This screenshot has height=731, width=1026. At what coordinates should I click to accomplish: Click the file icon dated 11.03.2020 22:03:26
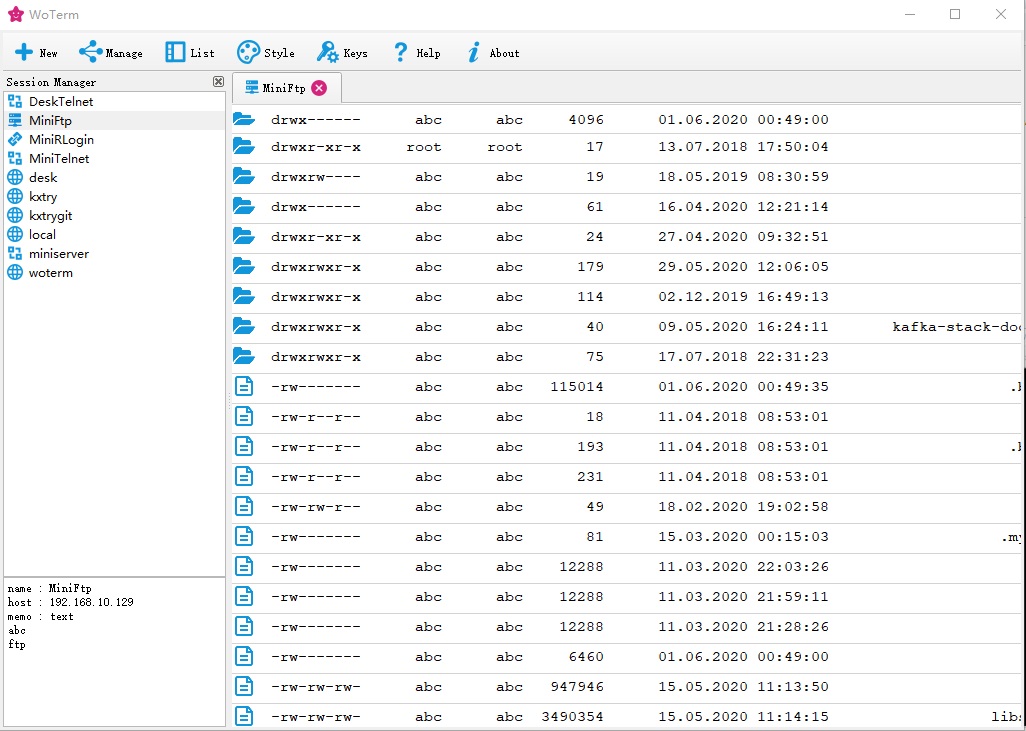pyautogui.click(x=244, y=566)
